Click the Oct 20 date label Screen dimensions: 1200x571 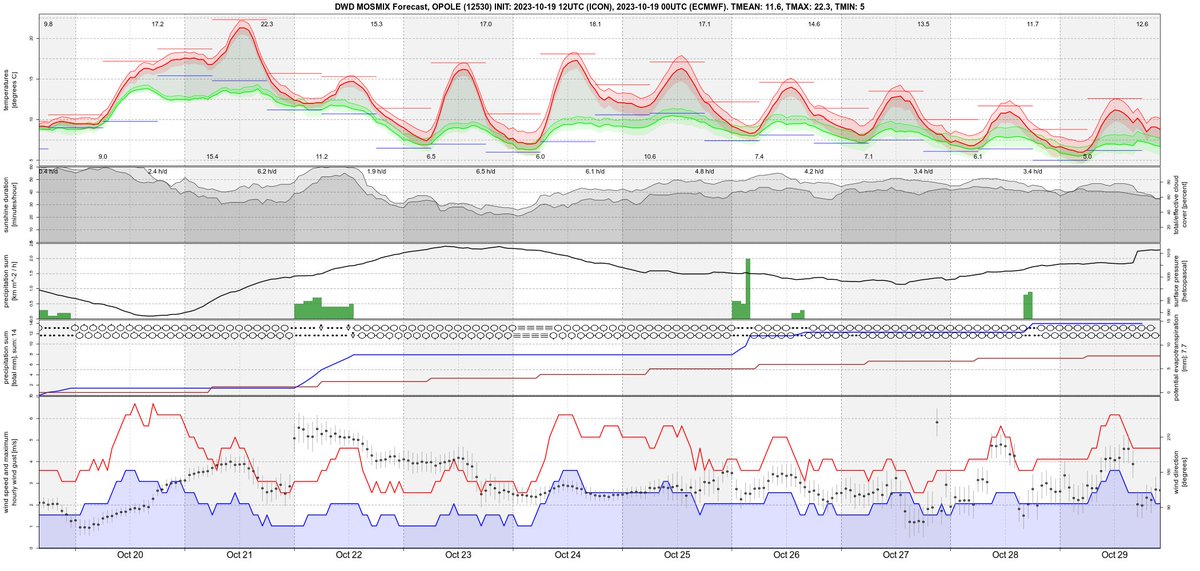pyautogui.click(x=131, y=554)
